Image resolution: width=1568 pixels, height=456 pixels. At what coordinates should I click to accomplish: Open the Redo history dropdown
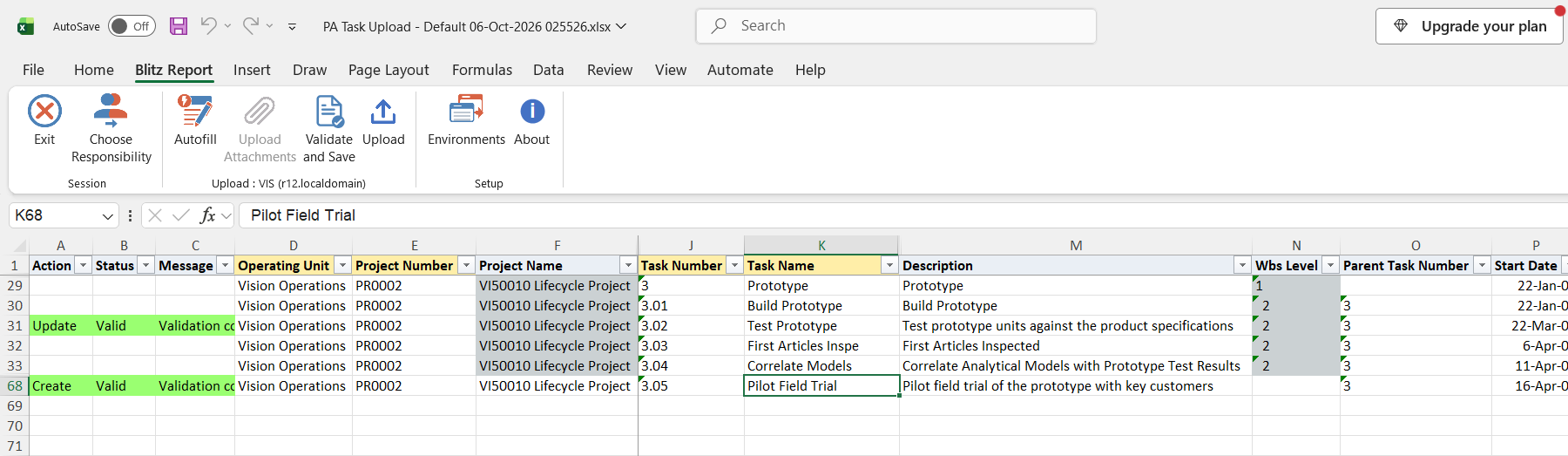point(269,26)
